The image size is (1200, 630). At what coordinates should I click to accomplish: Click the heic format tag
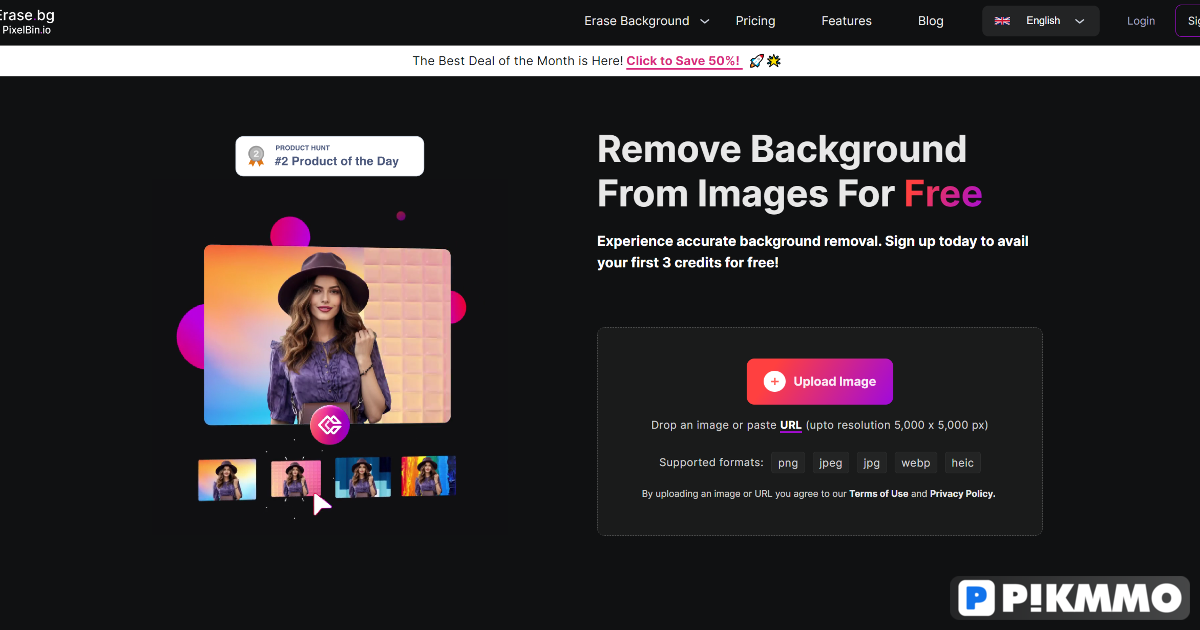(963, 463)
